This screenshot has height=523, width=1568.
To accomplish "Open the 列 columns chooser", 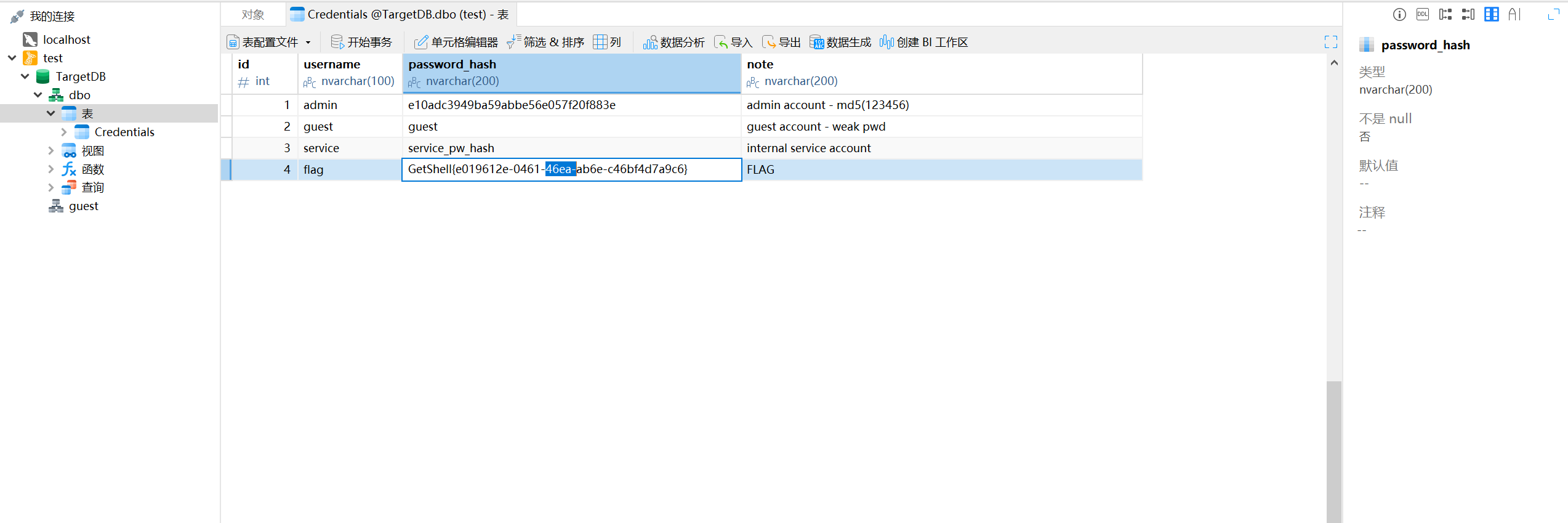I will 608,42.
